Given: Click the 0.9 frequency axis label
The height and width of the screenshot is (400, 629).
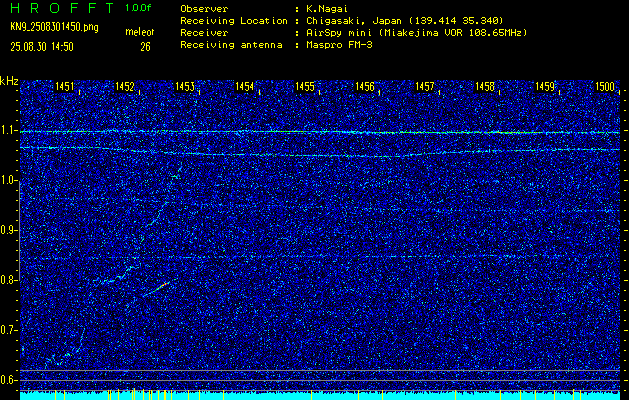Looking at the screenshot, I should (x=8, y=230).
